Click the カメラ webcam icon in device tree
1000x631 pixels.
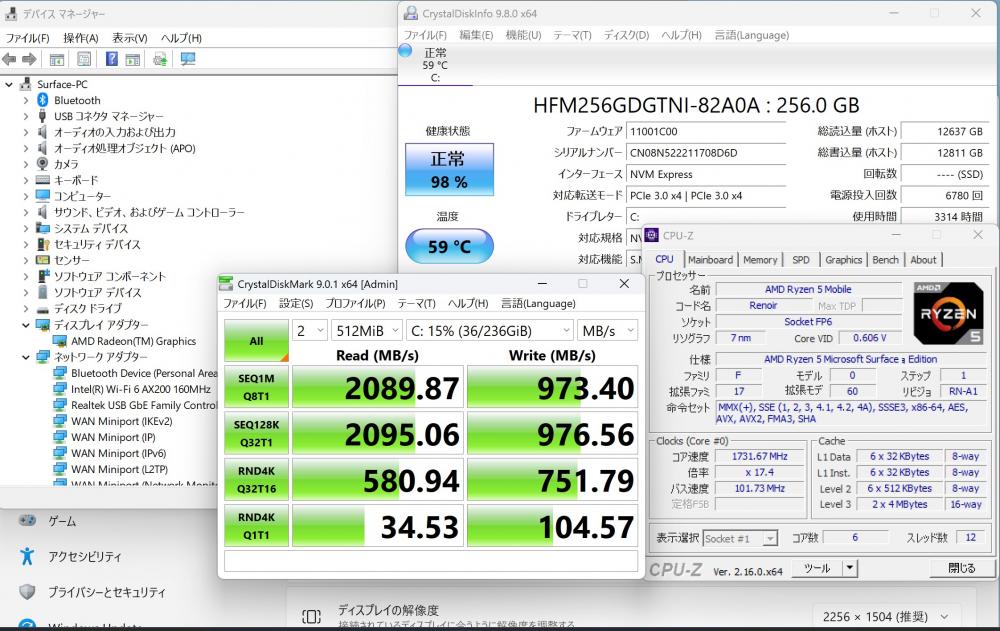(x=43, y=164)
